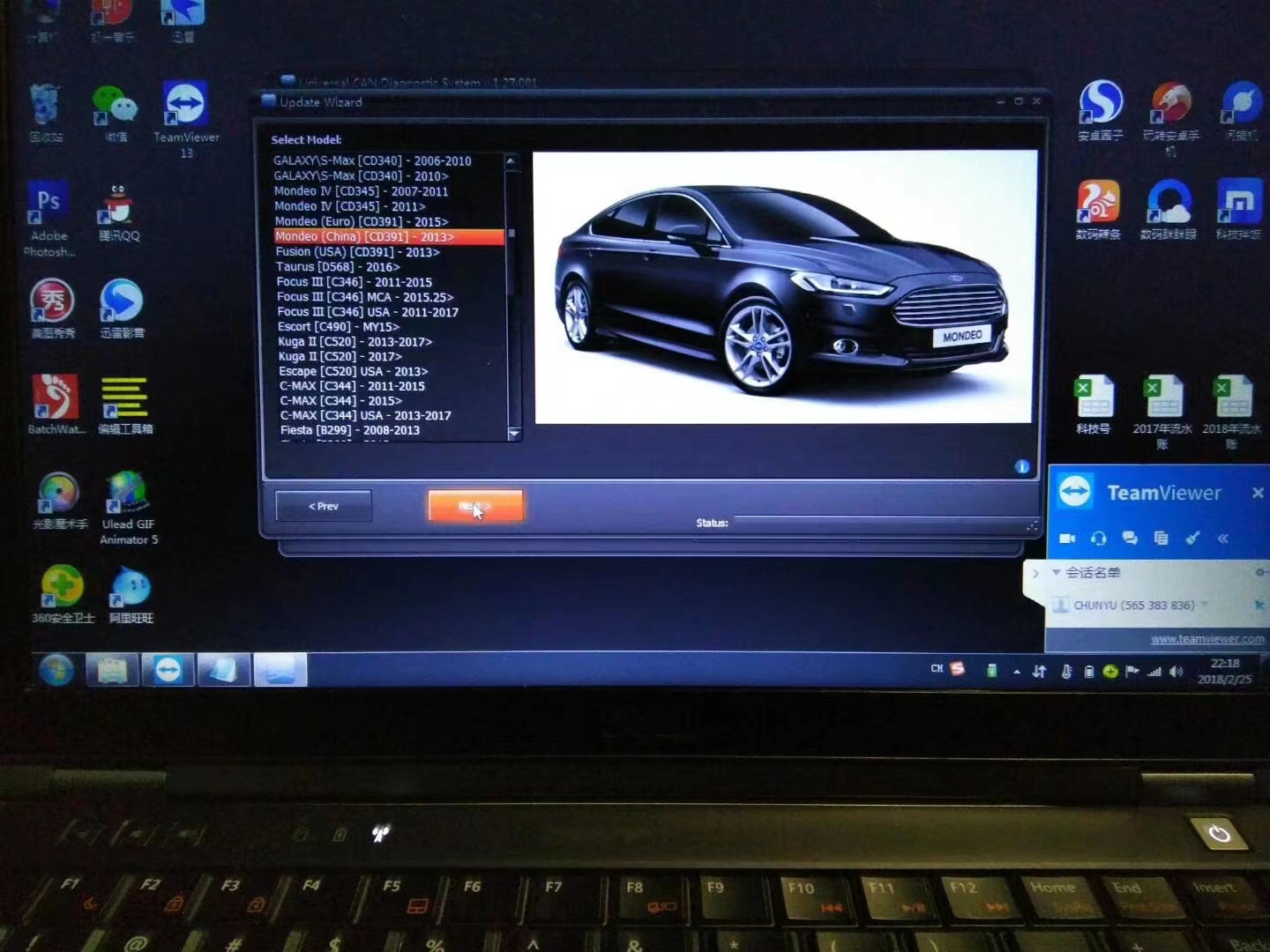Image resolution: width=1270 pixels, height=952 pixels.
Task: Click the blue info icon in wizard
Action: (x=1022, y=466)
